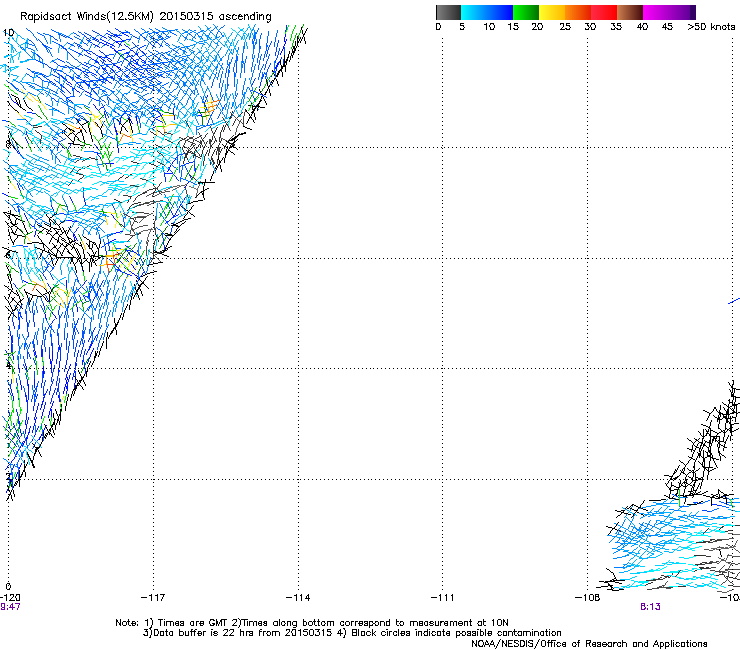Click the cyan 5-10 knots legend segment

point(474,12)
